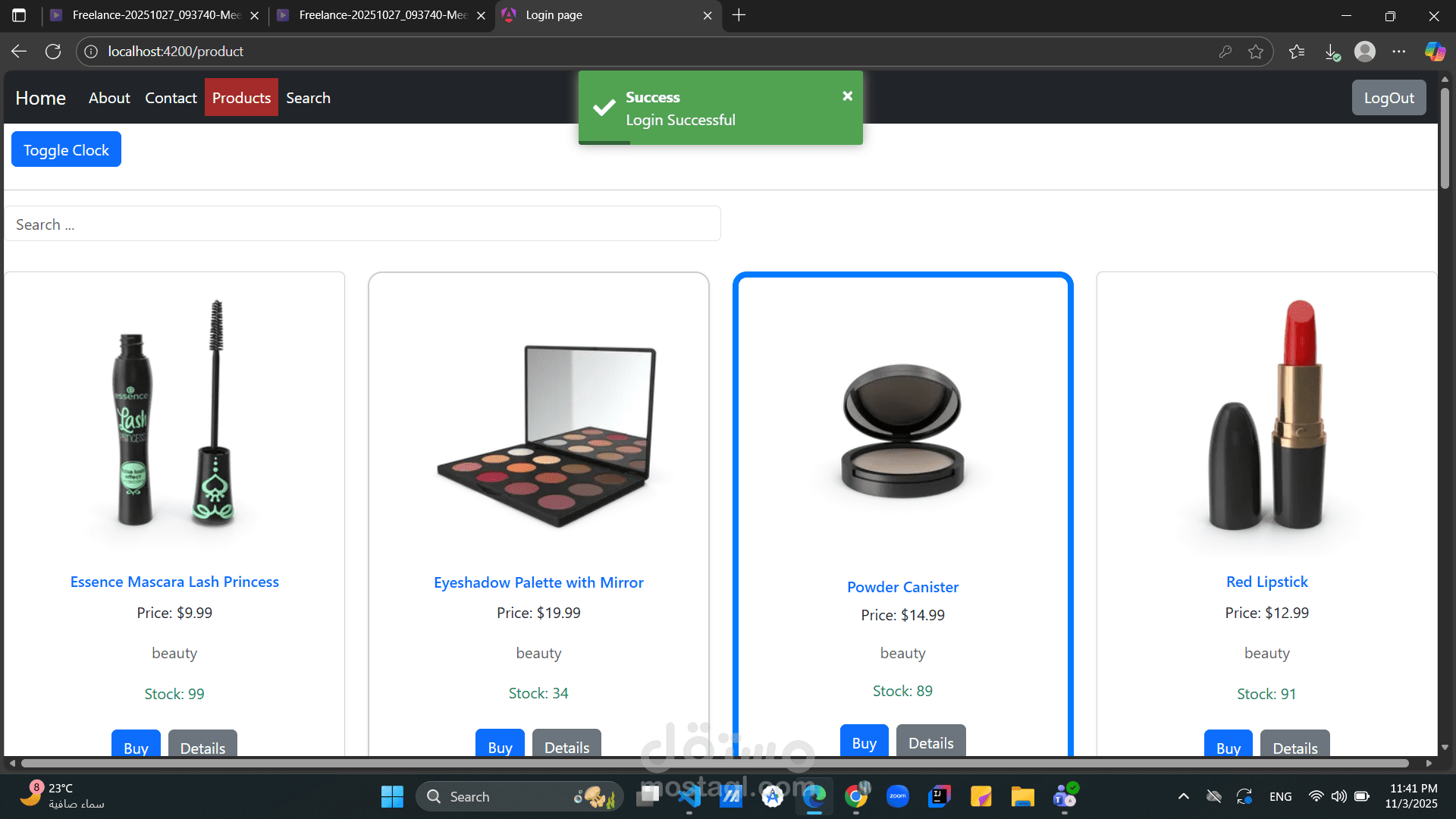This screenshot has width=1456, height=819.
Task: Open Zoom from the taskbar
Action: pos(898,796)
